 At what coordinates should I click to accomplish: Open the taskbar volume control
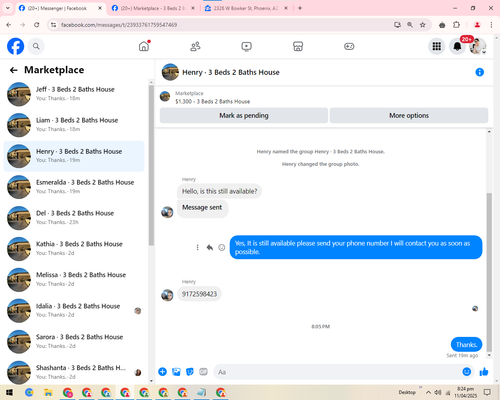(x=438, y=392)
